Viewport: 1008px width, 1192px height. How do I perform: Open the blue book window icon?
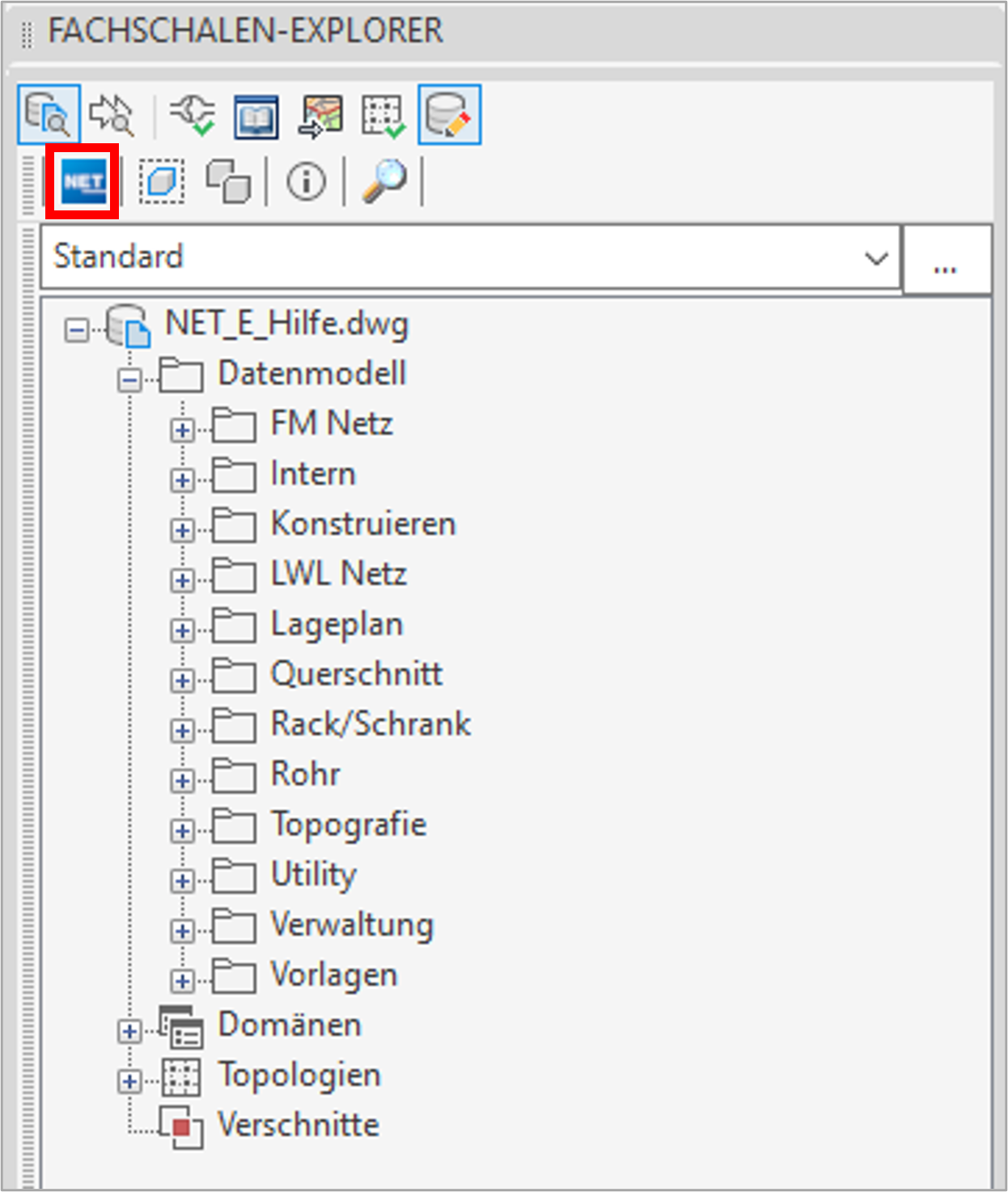tap(256, 117)
